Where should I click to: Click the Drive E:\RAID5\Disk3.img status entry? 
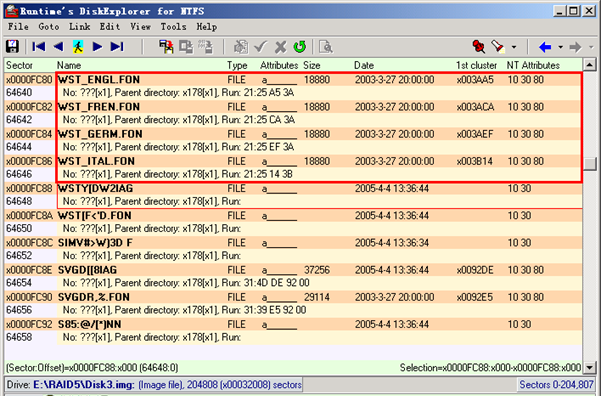(x=154, y=384)
